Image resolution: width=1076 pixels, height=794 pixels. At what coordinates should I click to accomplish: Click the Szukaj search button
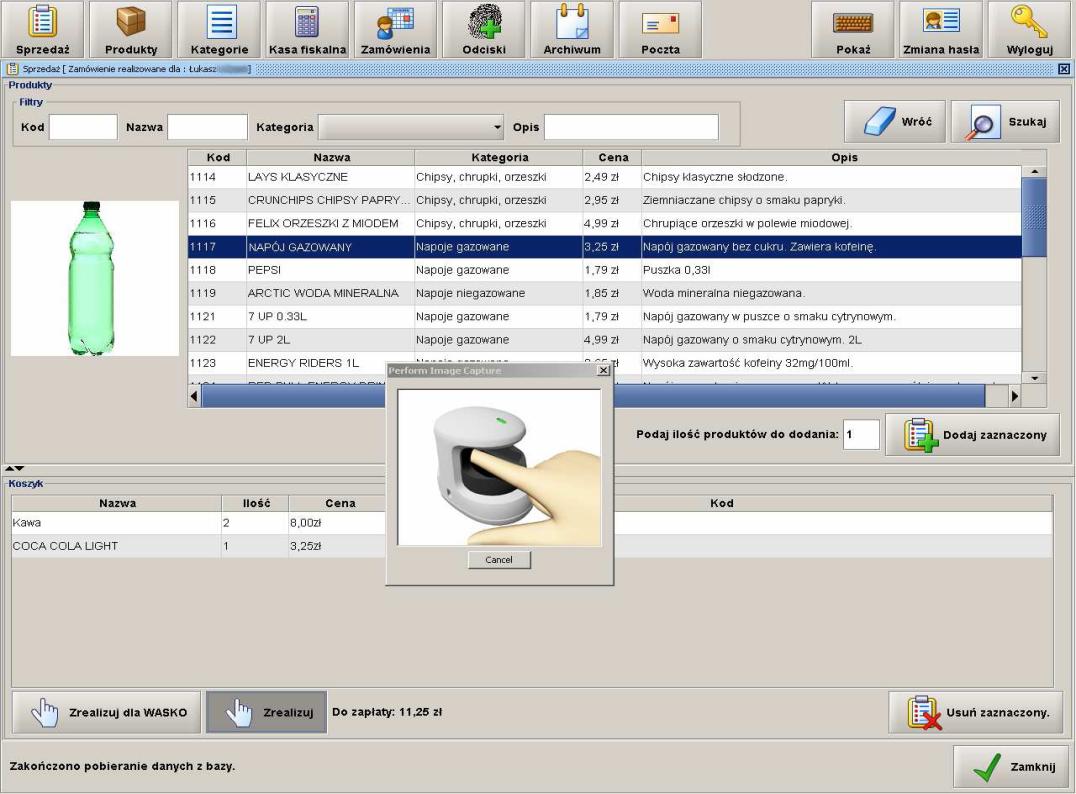[1005, 122]
